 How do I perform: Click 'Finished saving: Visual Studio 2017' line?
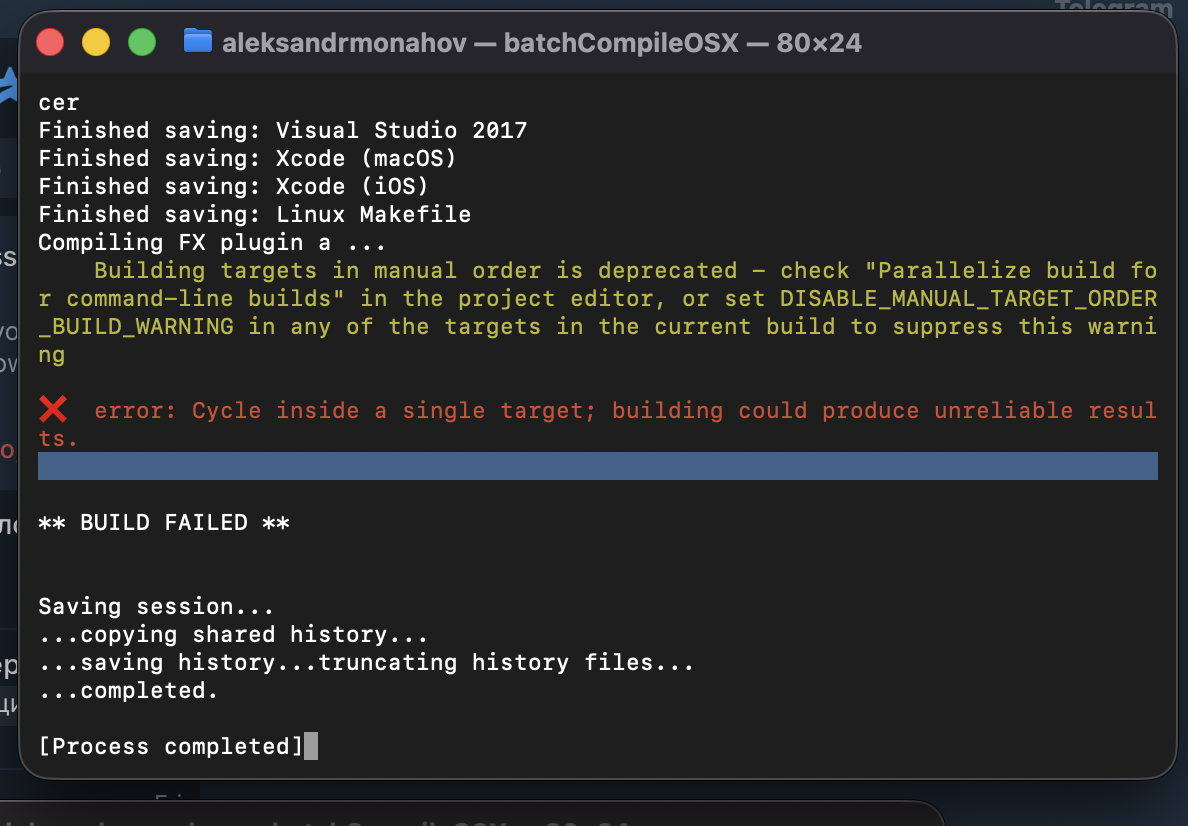pos(282,130)
